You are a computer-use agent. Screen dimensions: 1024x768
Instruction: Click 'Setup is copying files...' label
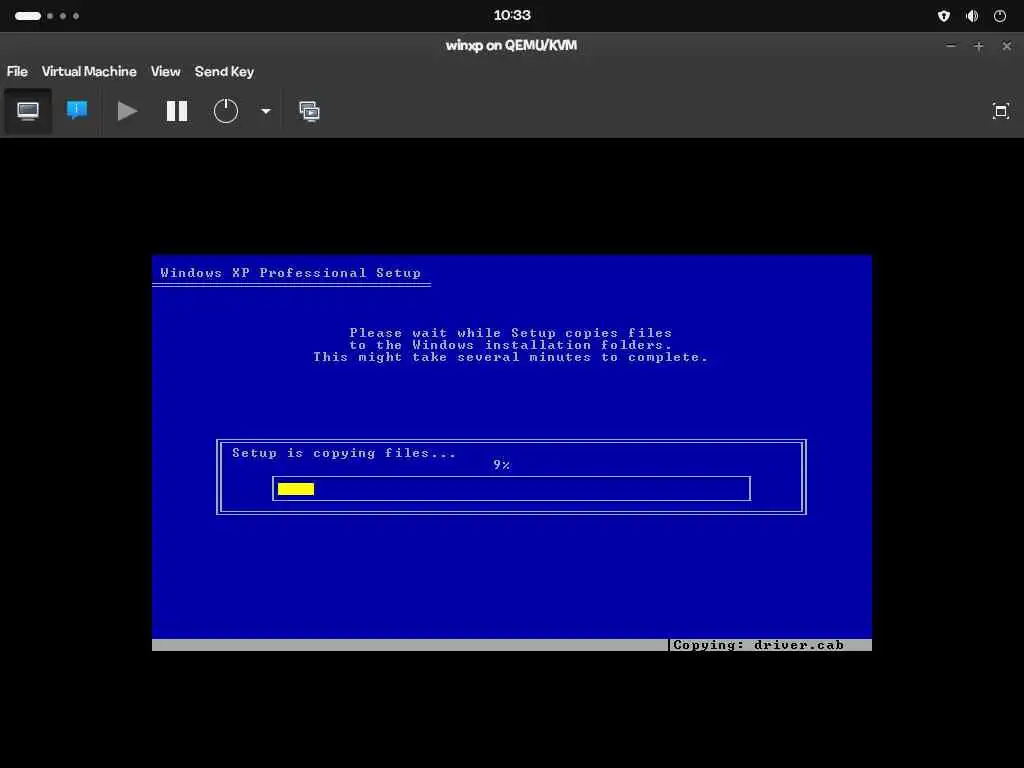344,453
